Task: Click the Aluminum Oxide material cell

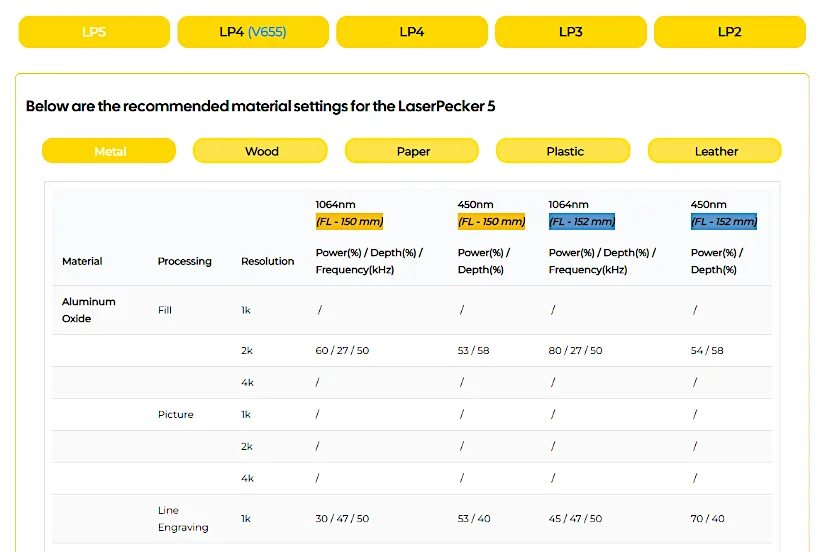Action: coord(88,310)
